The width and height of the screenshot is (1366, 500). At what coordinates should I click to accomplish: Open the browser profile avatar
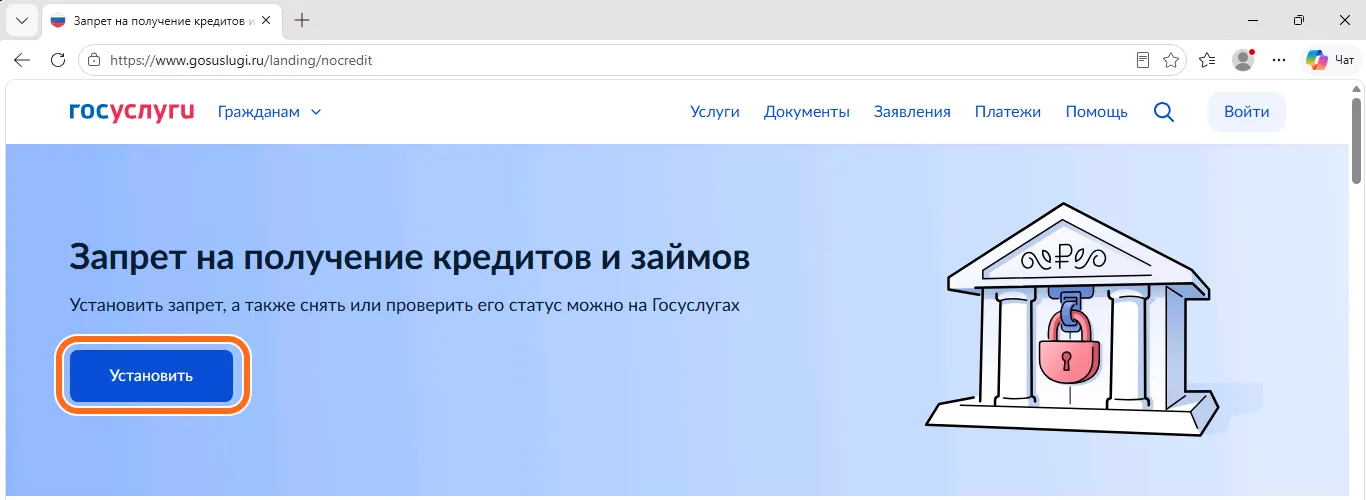pos(1243,60)
